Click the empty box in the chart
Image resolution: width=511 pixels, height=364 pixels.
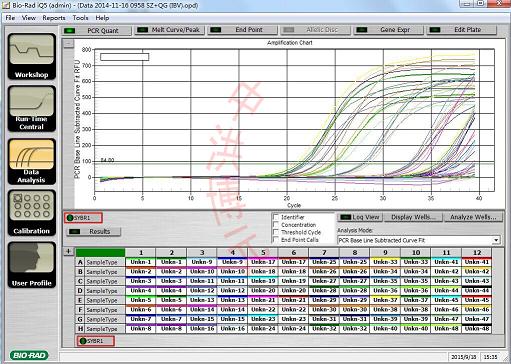(x=124, y=57)
